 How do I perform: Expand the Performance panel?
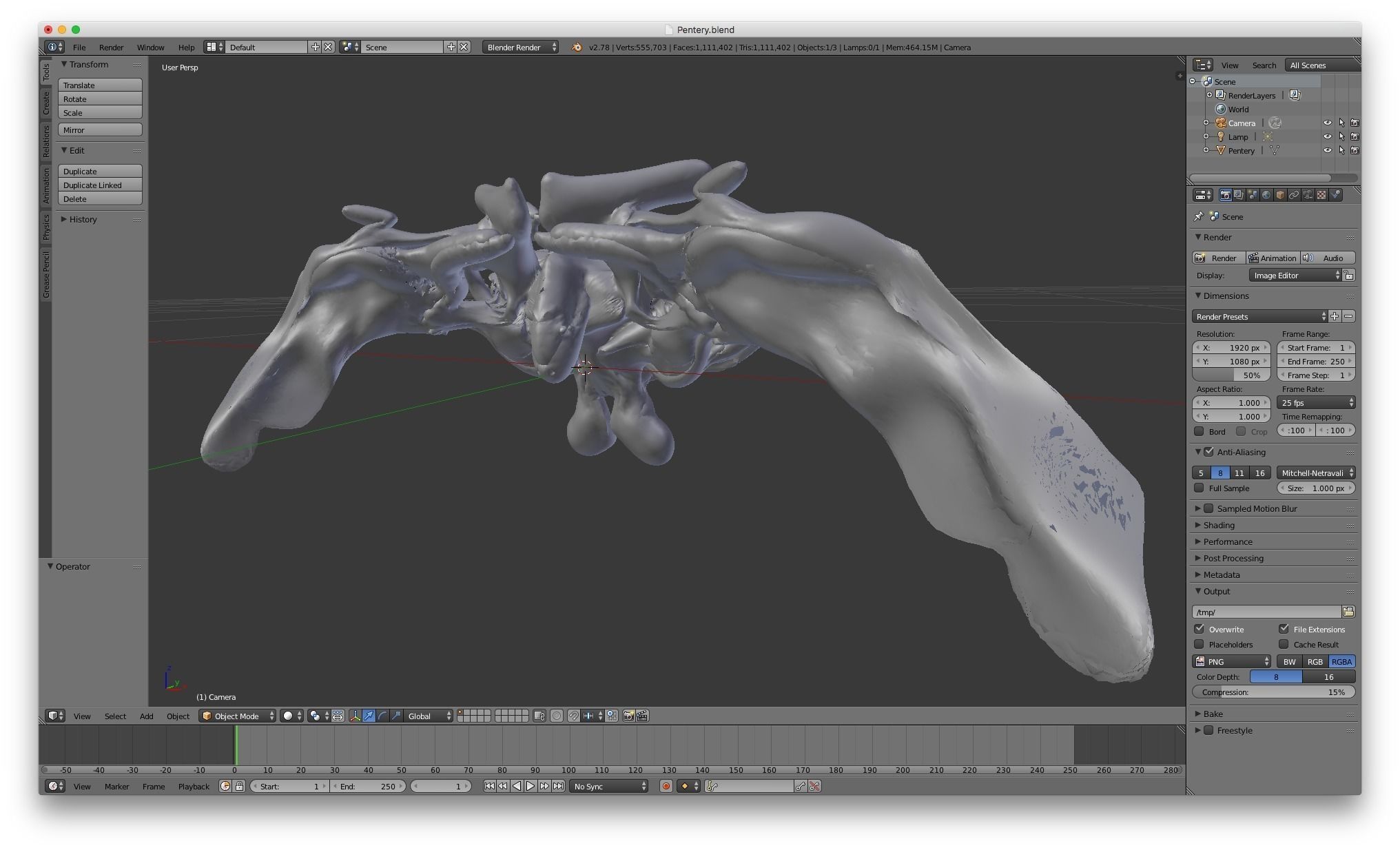tap(1228, 541)
